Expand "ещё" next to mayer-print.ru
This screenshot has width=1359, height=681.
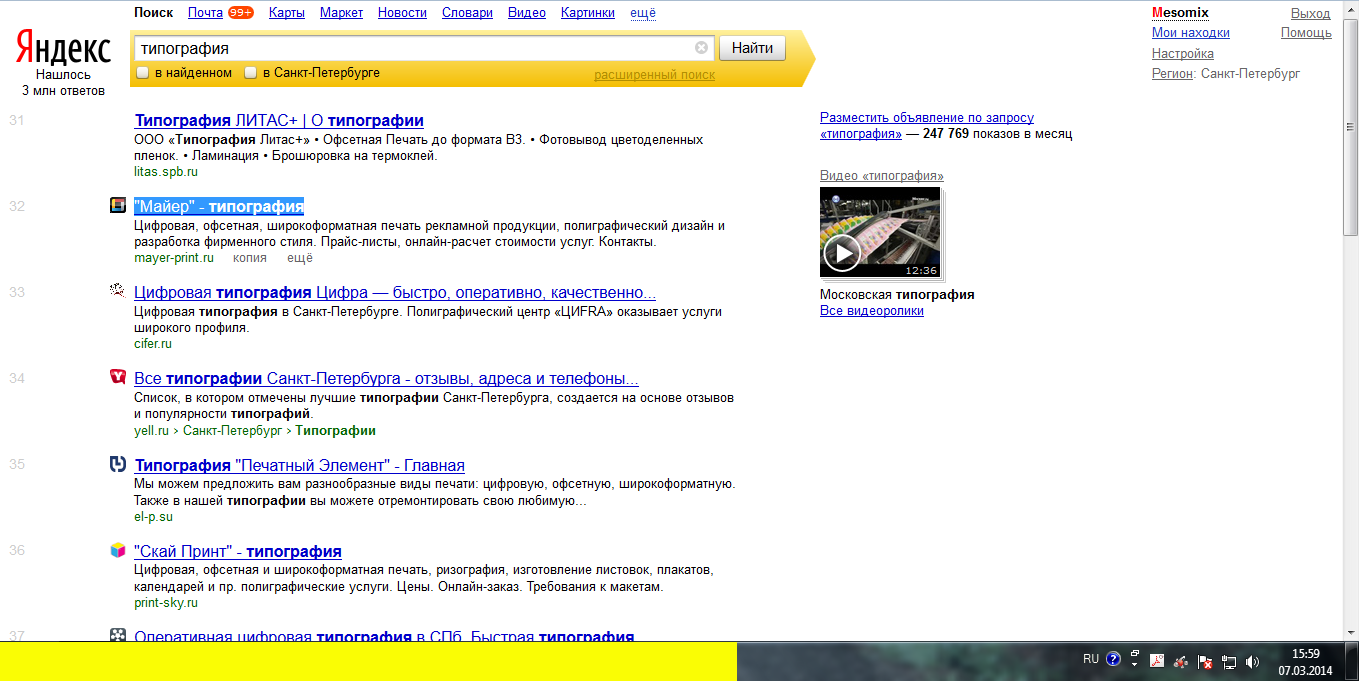tap(300, 258)
